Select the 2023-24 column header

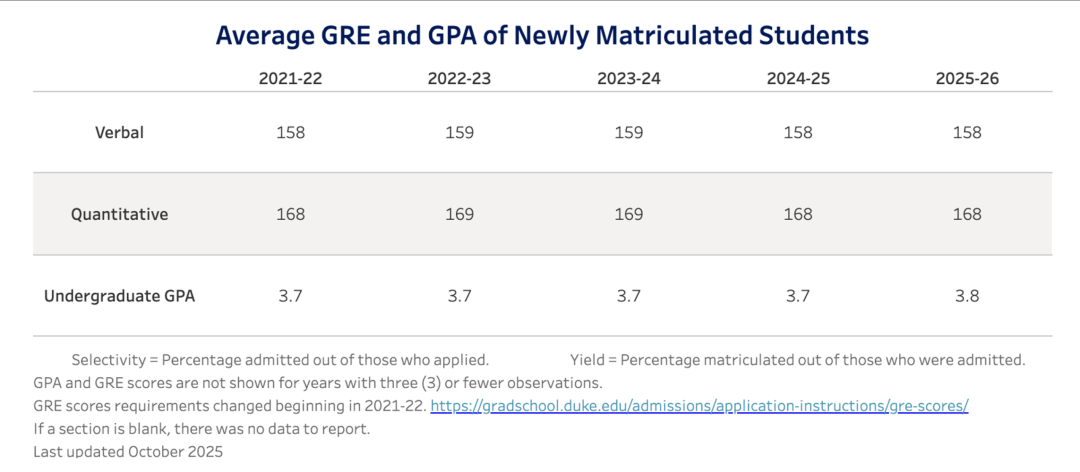tap(629, 79)
